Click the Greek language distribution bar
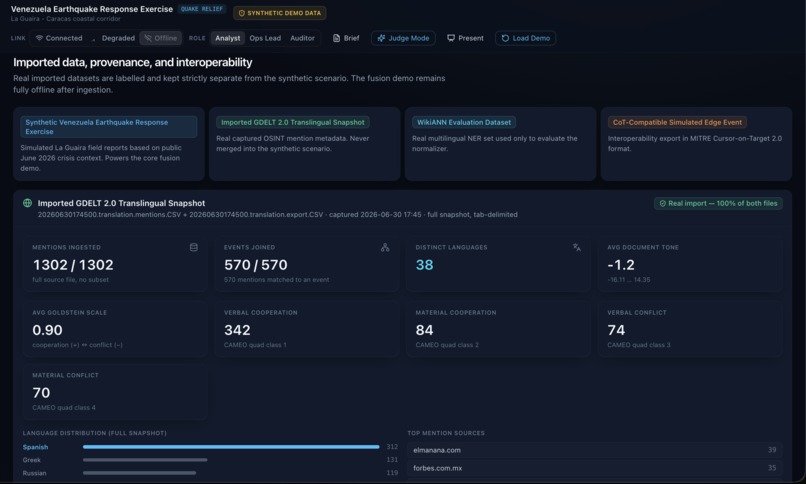The height and width of the screenshot is (484, 806). [145, 460]
